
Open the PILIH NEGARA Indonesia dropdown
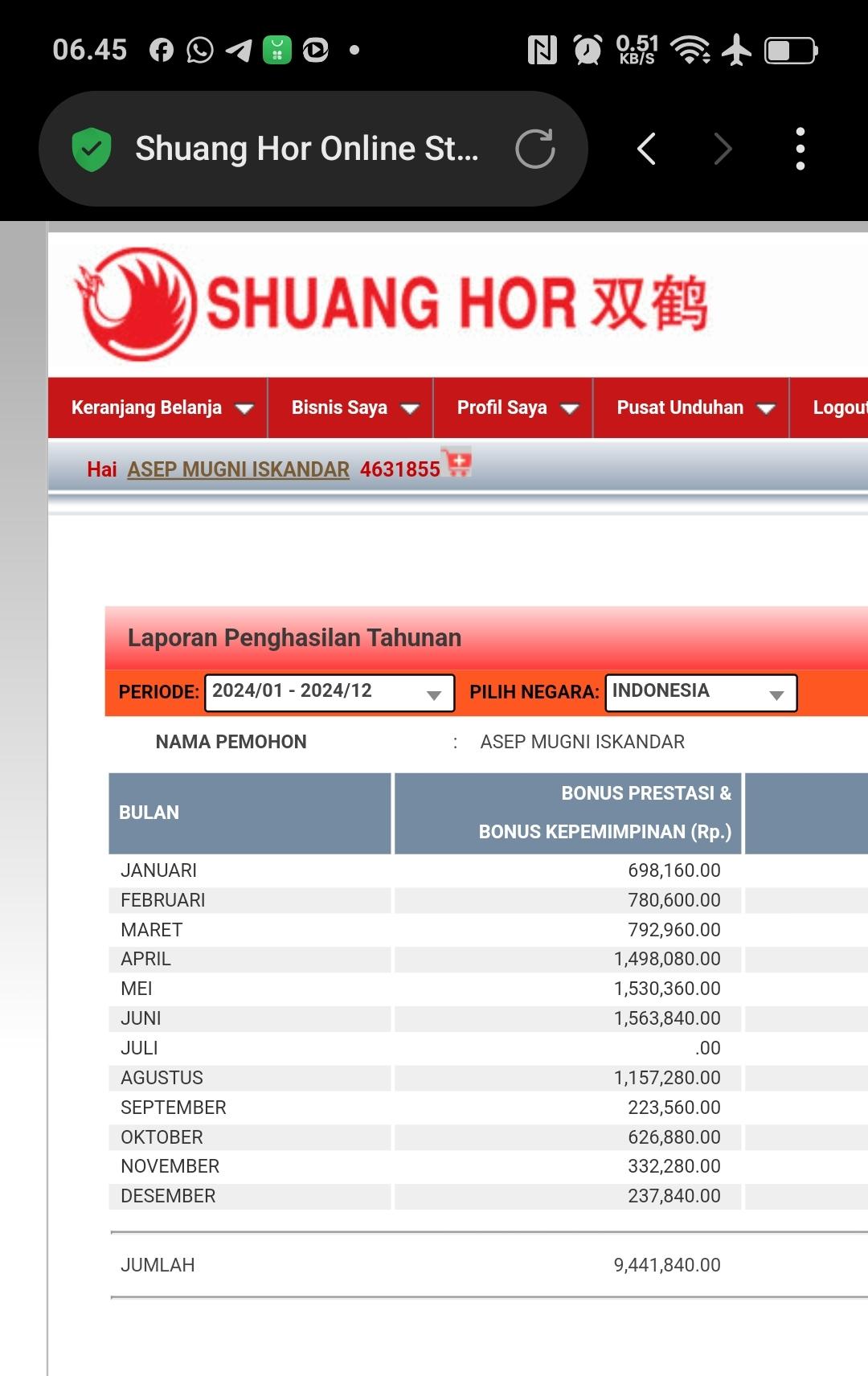tap(701, 693)
